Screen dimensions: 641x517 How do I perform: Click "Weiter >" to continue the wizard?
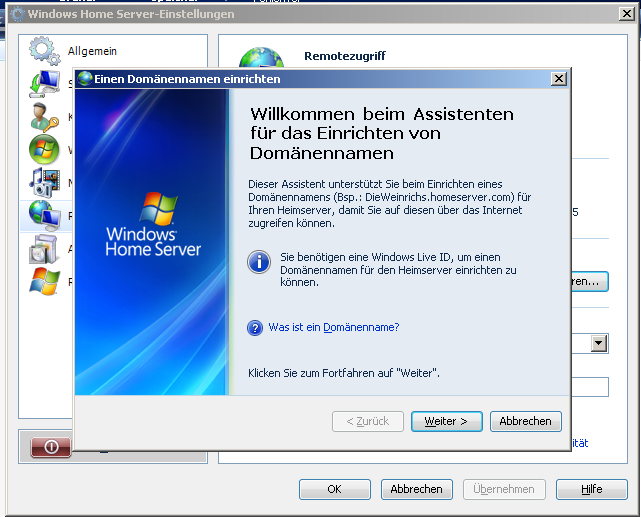[446, 421]
